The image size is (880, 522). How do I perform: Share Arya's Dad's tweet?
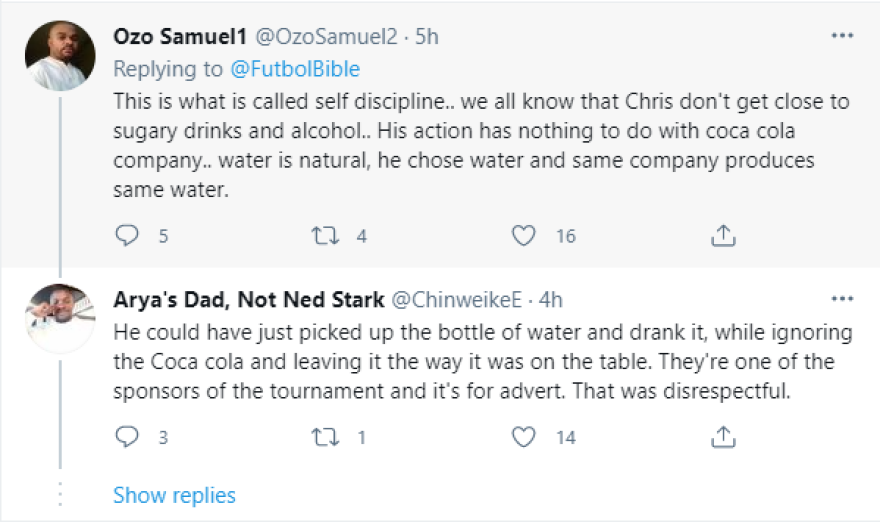(x=723, y=437)
